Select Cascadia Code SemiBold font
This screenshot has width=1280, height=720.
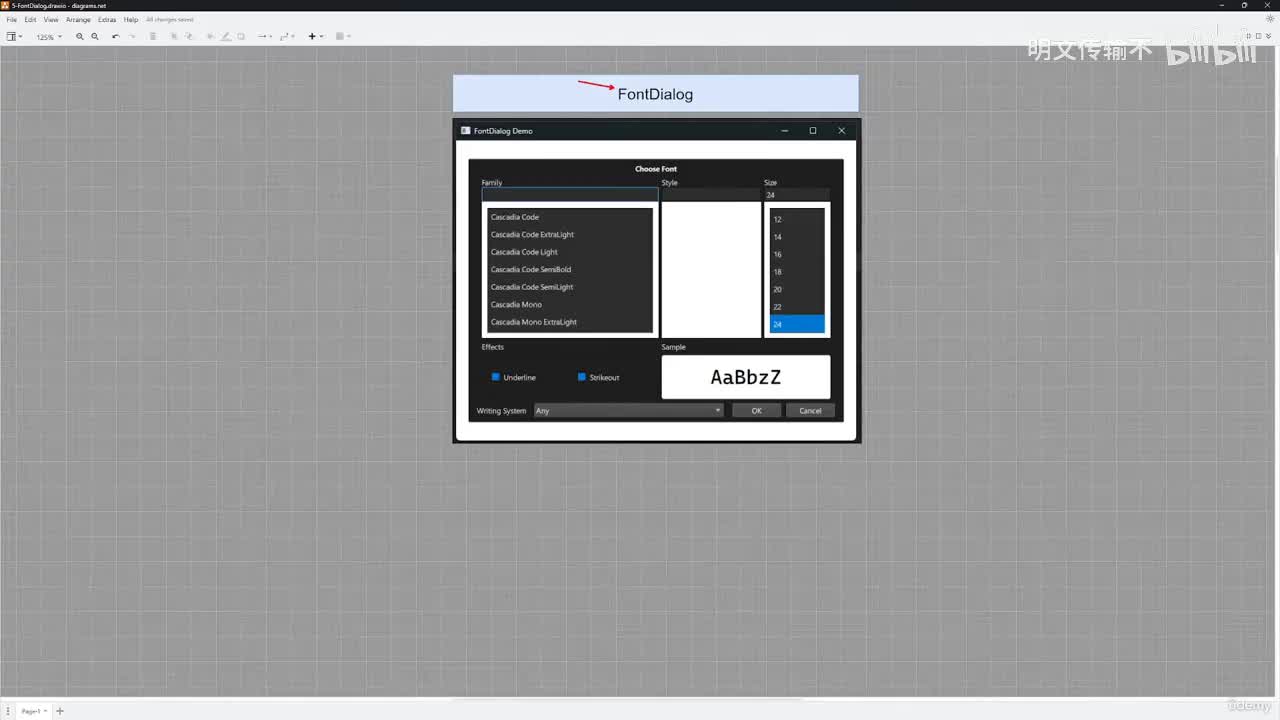[570, 270]
